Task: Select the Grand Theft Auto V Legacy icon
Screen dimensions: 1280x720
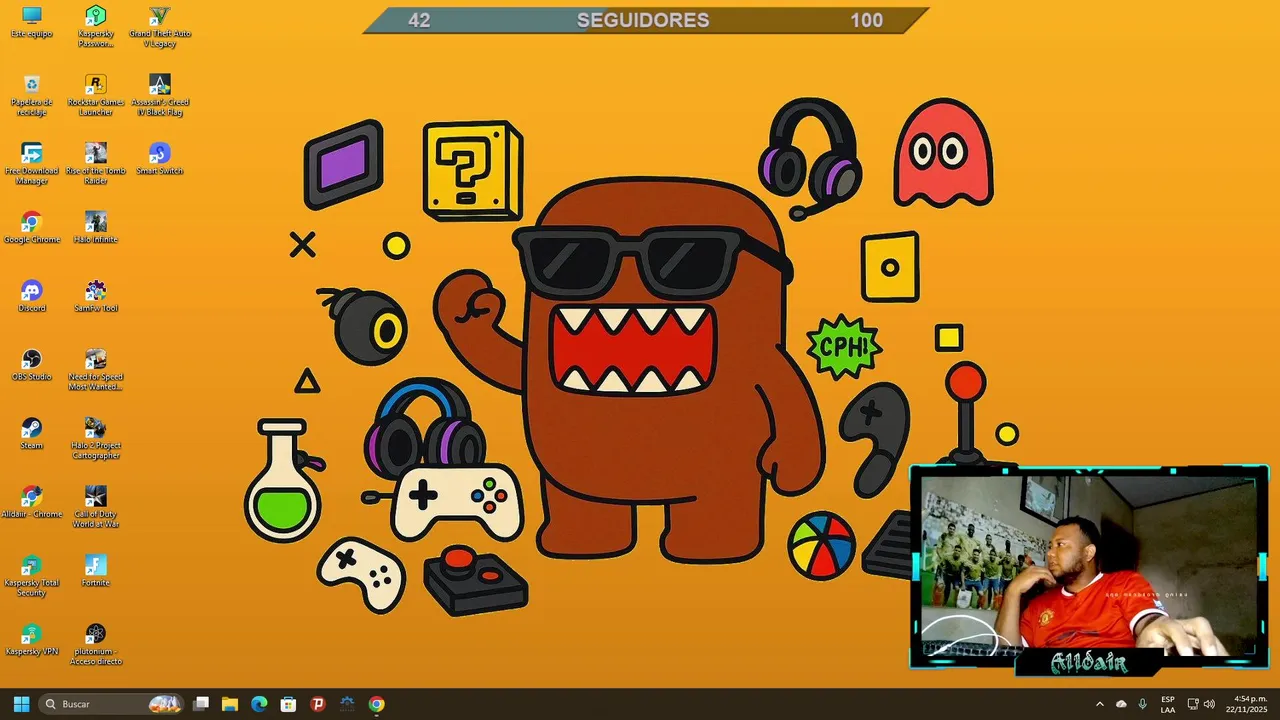Action: tap(160, 27)
